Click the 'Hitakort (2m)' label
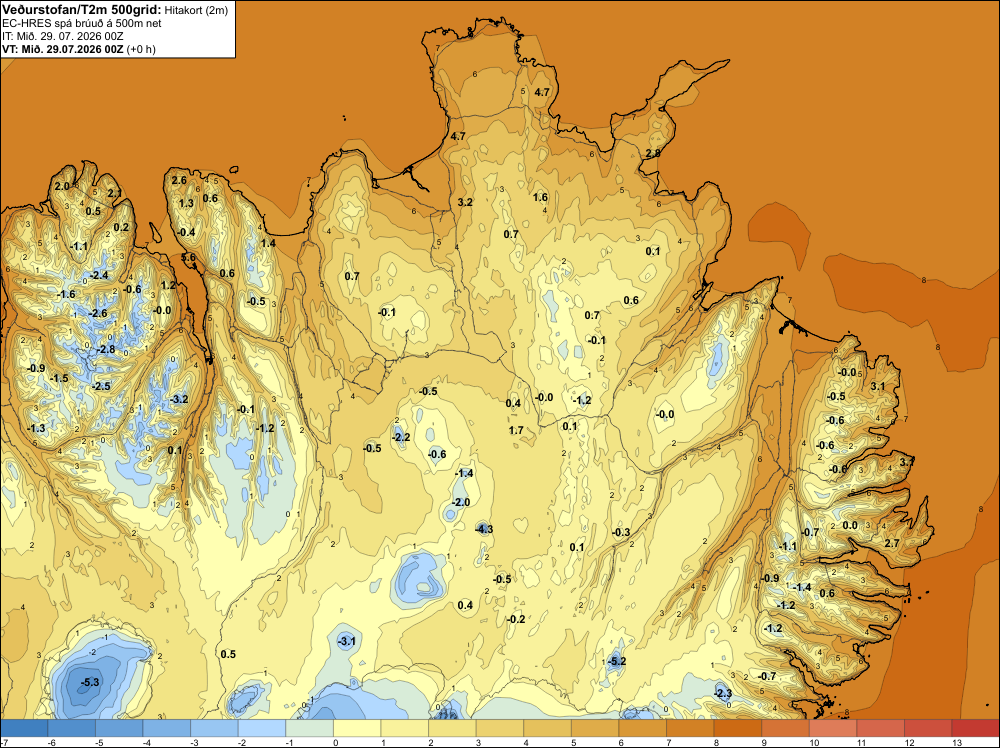The height and width of the screenshot is (748, 1000). (196, 10)
